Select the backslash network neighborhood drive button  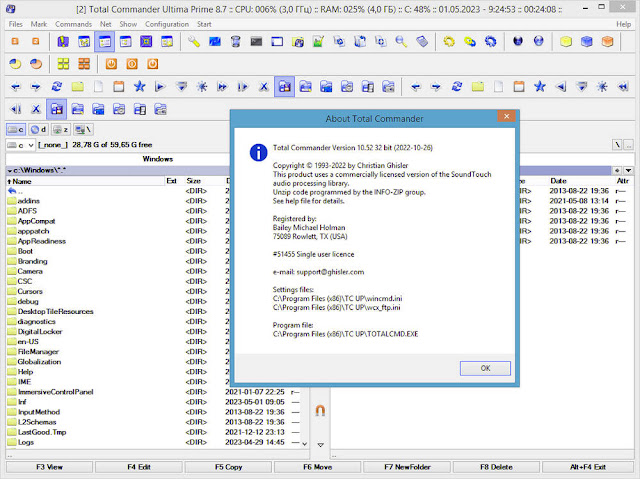coord(83,130)
